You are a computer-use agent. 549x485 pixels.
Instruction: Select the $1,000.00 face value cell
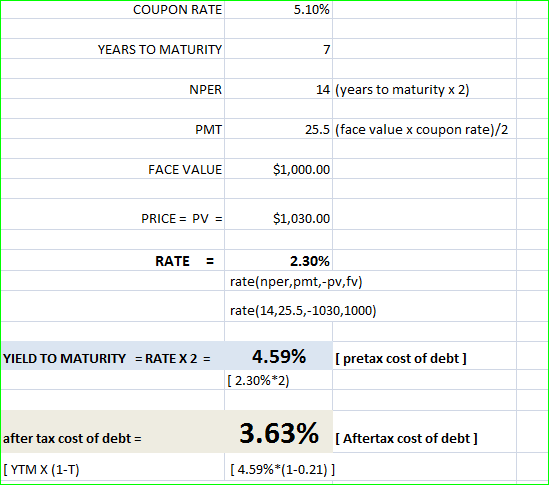[x=301, y=169]
